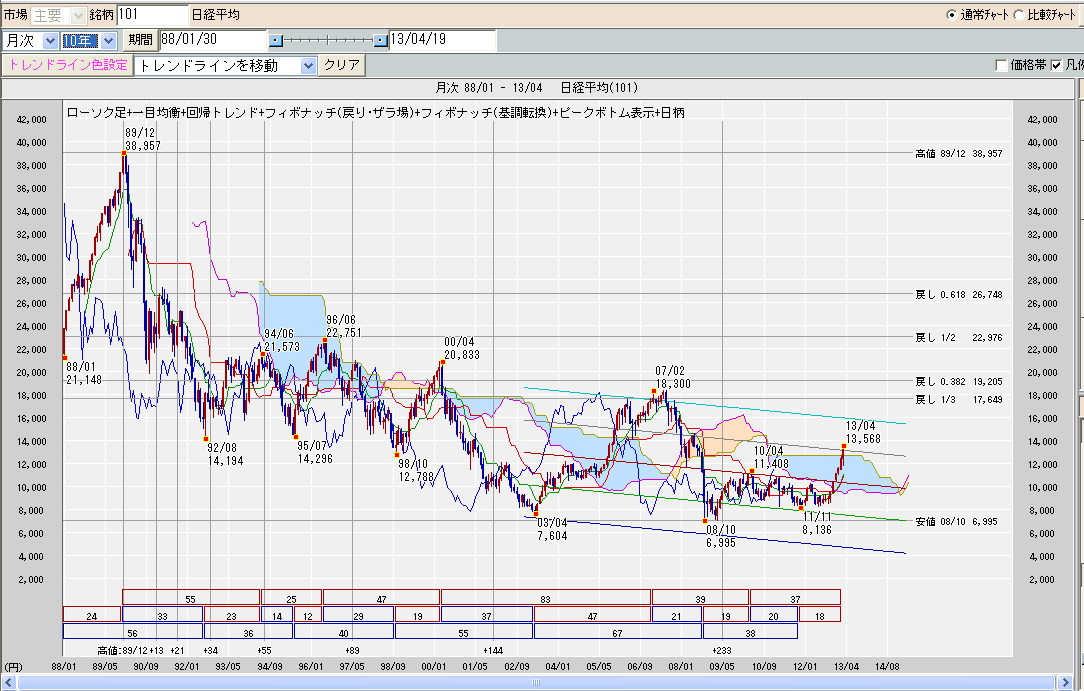Screen dimensions: 1084x691
Task: Click the 戻し 0.618 26,748 Fibonacci label
Action: [958, 294]
